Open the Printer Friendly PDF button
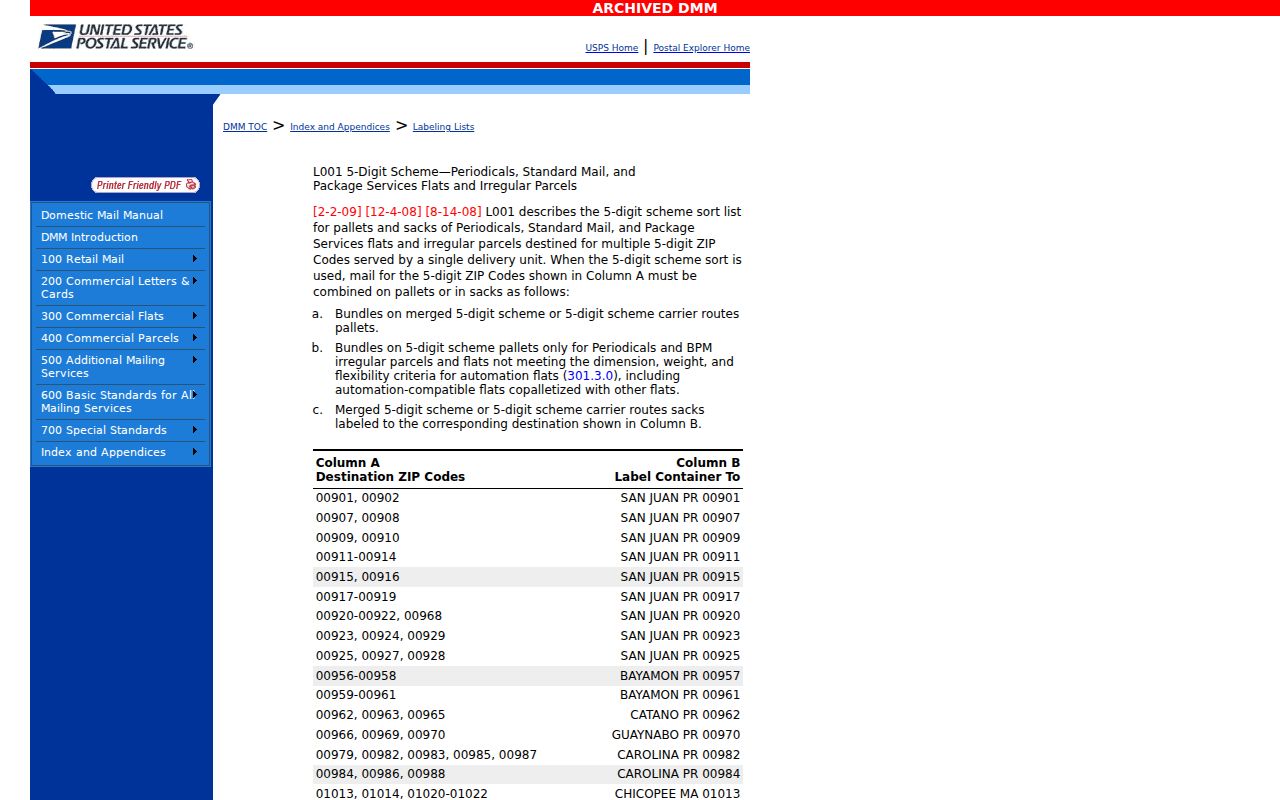 [145, 185]
